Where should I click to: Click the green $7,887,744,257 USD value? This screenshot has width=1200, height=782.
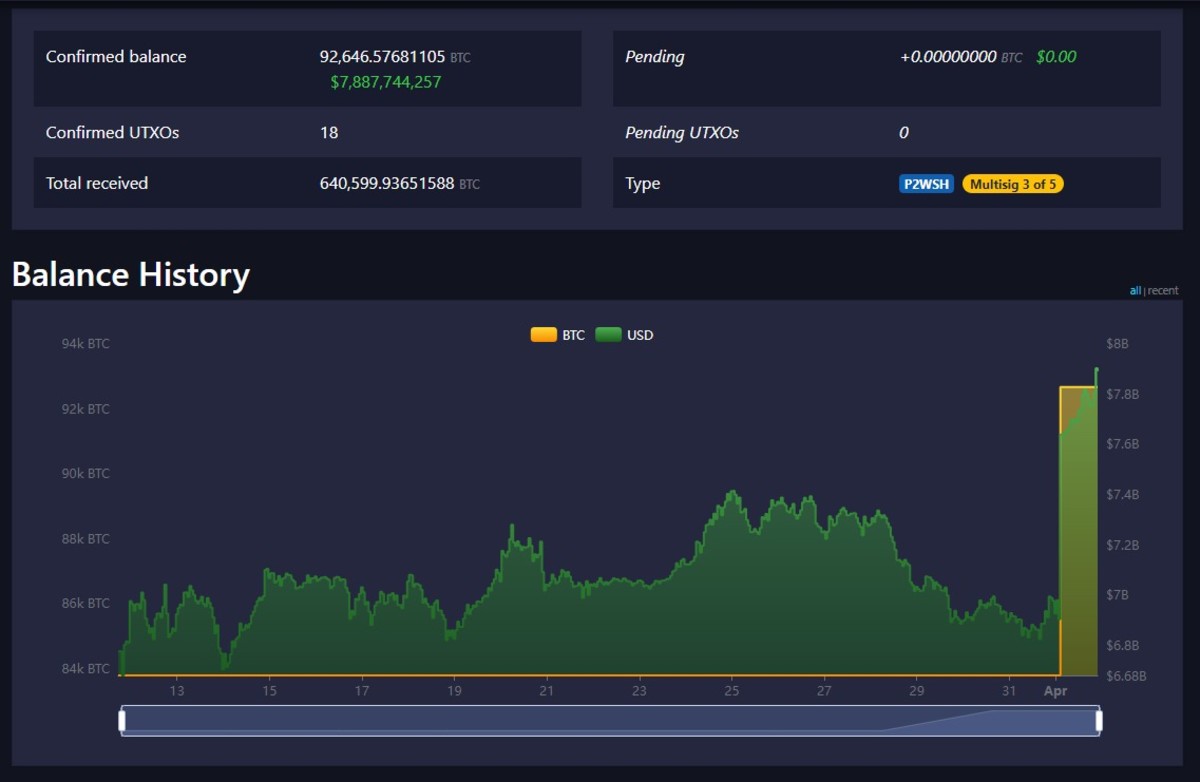click(x=385, y=82)
